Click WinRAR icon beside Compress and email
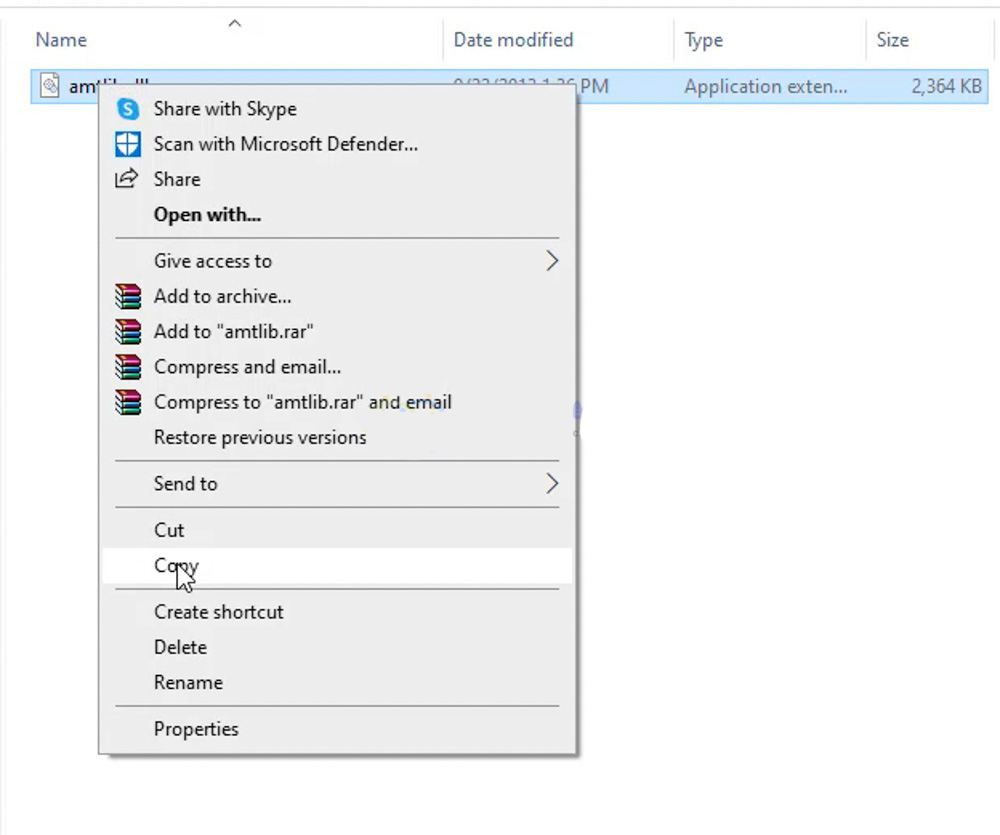Viewport: 1000px width, 835px height. [128, 367]
